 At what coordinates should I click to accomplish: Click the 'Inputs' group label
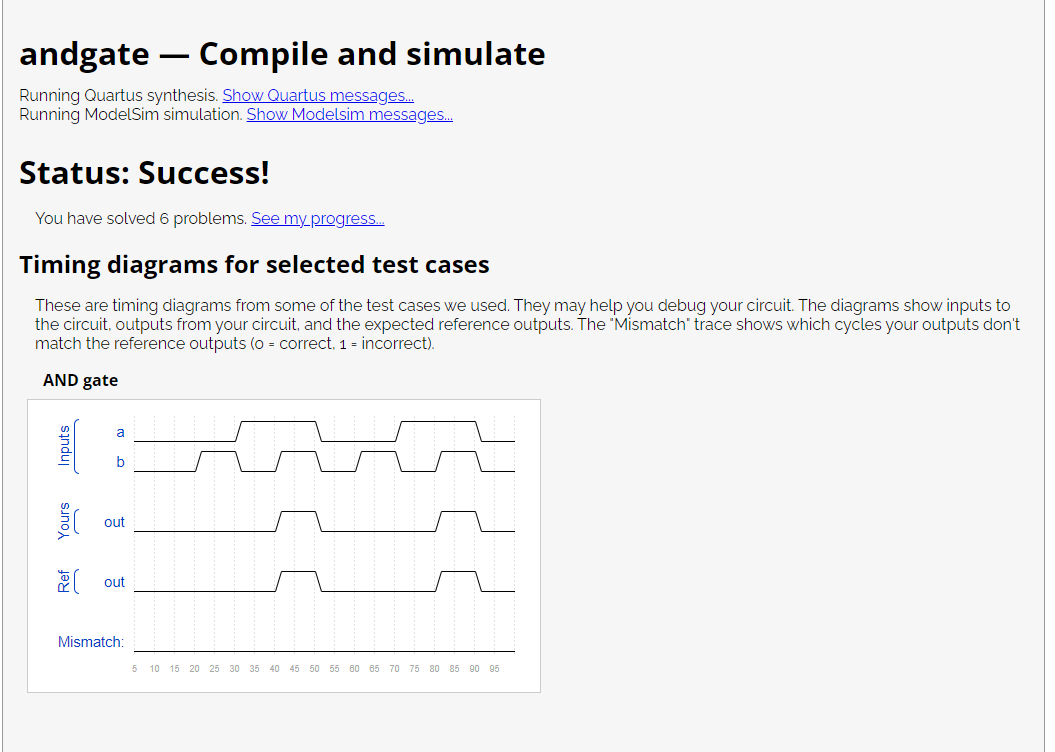pyautogui.click(x=64, y=446)
